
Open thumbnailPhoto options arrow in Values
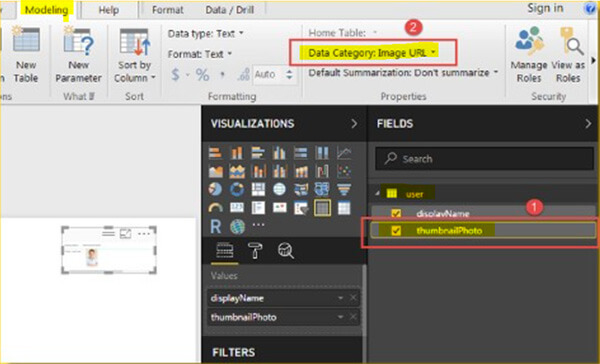pos(340,317)
